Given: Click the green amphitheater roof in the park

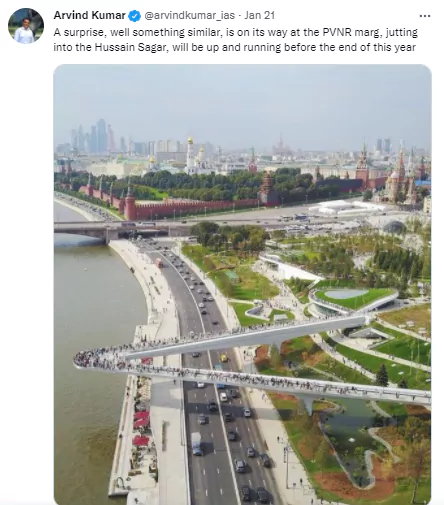Looking at the screenshot, I should pos(353,297).
